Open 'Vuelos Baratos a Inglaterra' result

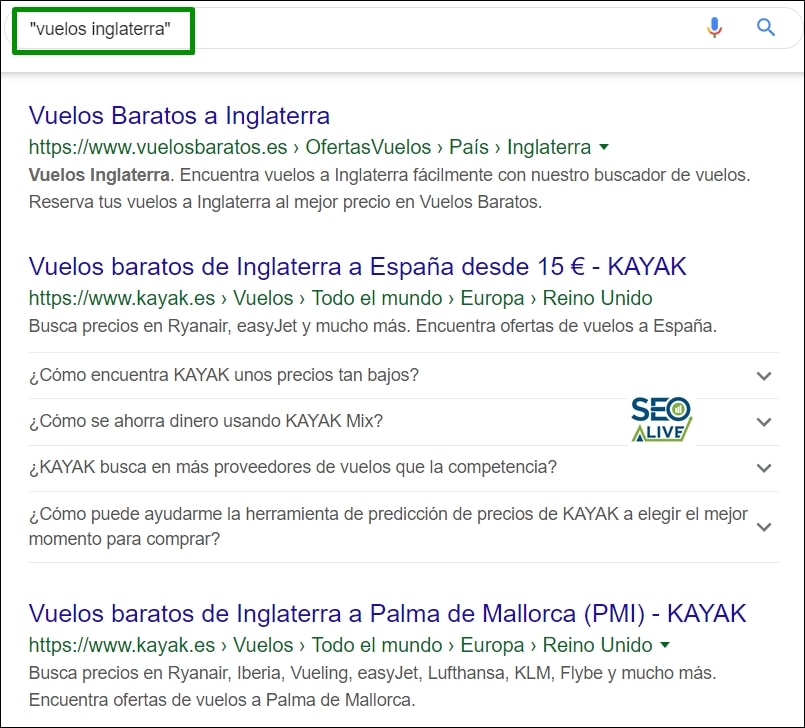[180, 116]
